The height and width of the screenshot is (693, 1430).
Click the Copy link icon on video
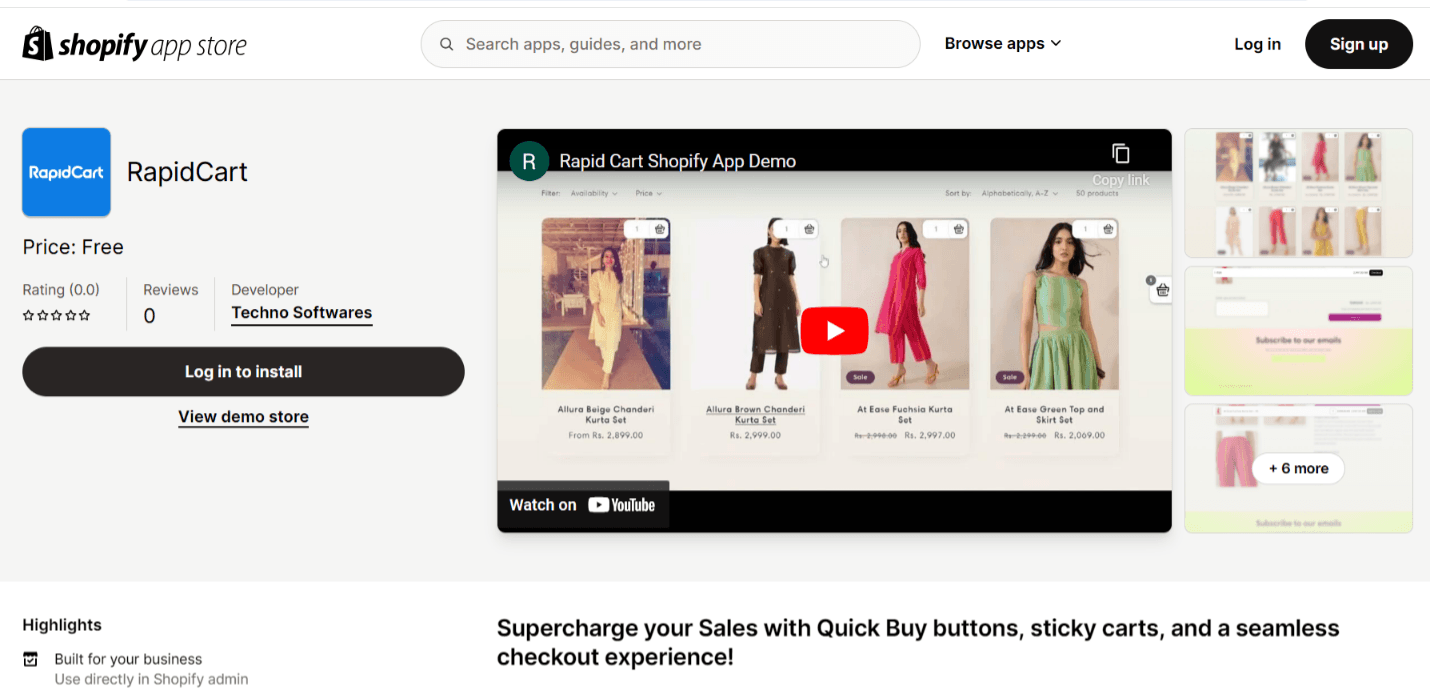pos(1121,153)
